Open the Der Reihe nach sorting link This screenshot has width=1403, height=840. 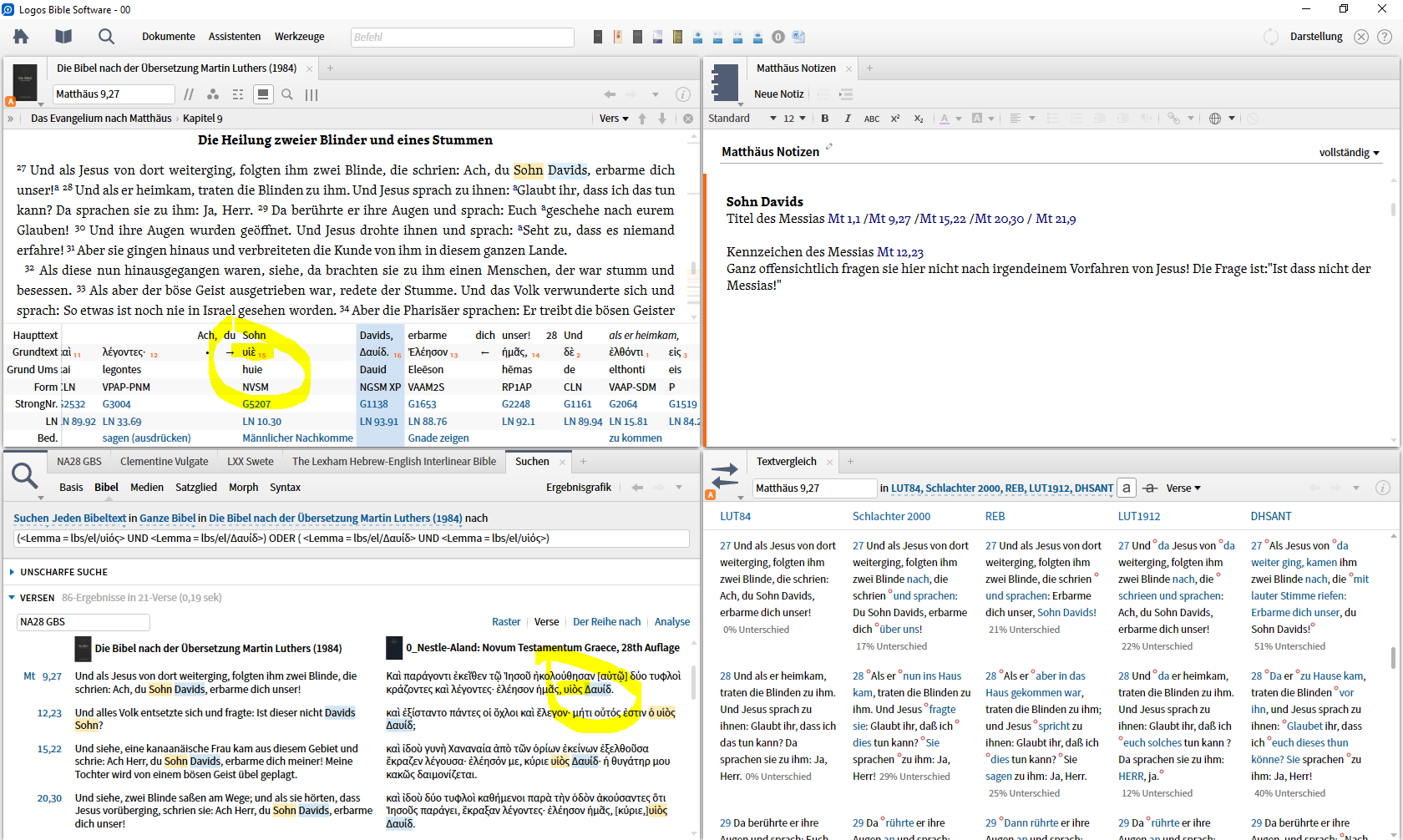[x=607, y=622]
